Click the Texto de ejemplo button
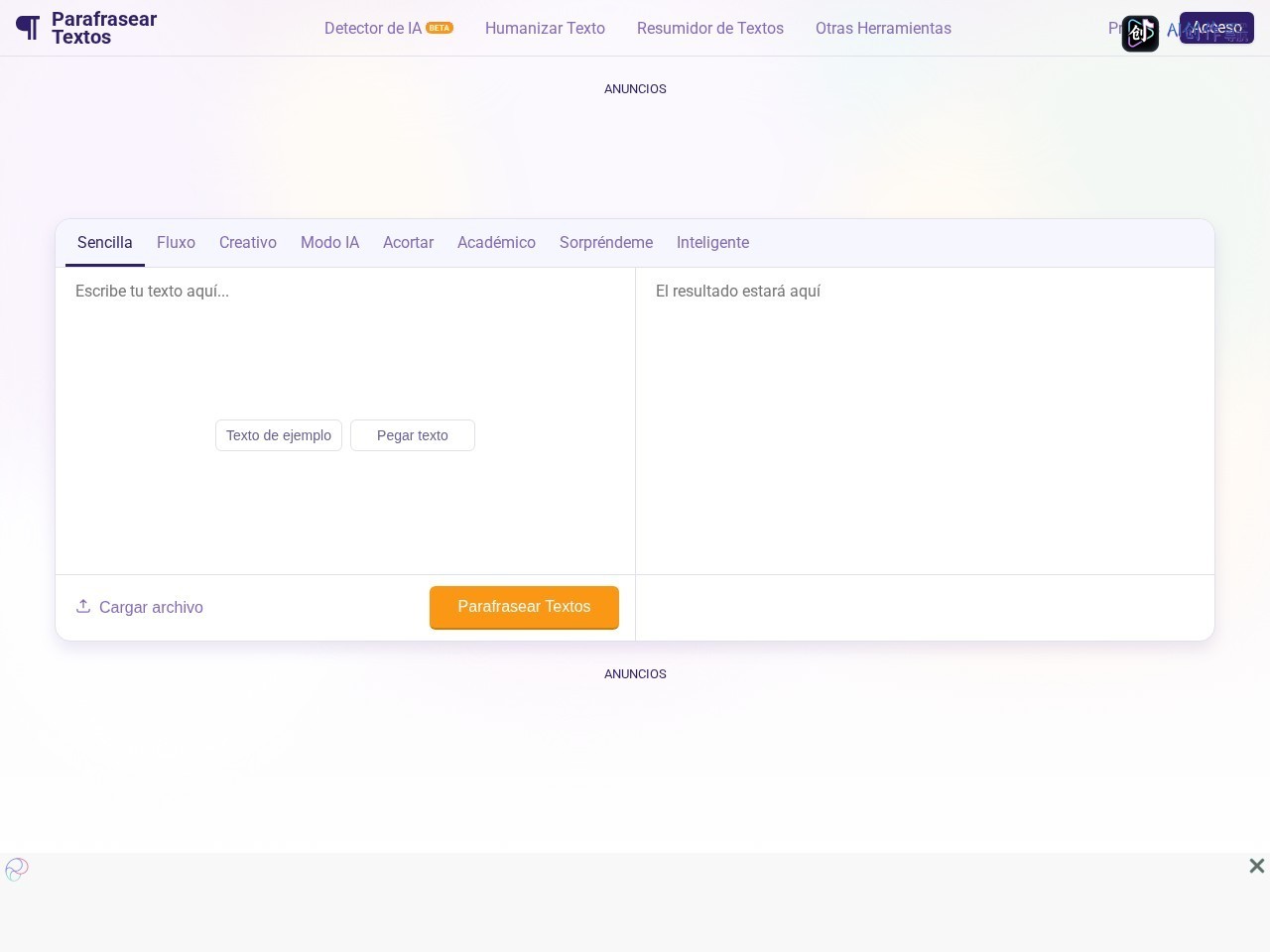The width and height of the screenshot is (1270, 952). point(279,435)
